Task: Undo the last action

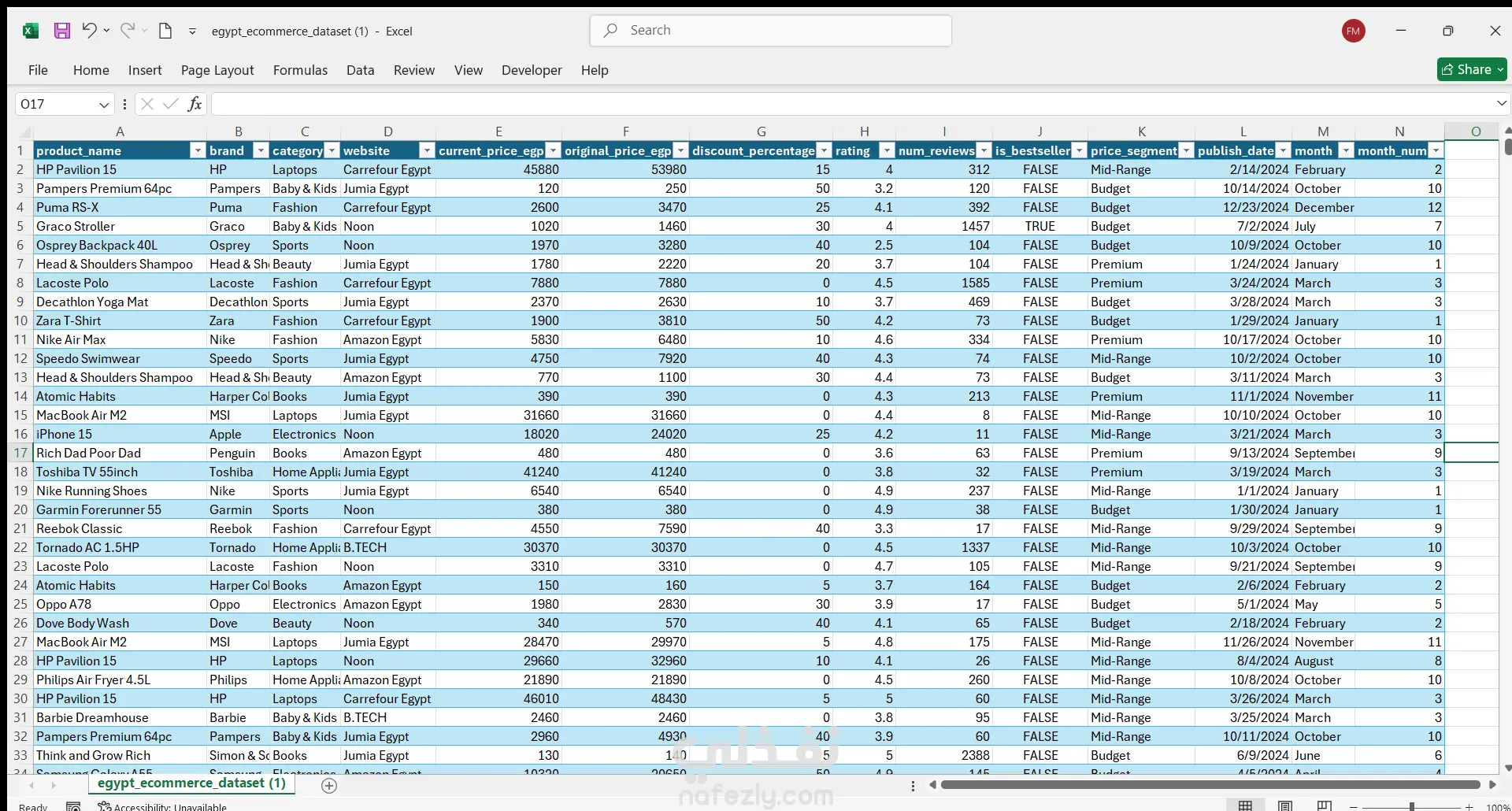Action: tap(89, 31)
